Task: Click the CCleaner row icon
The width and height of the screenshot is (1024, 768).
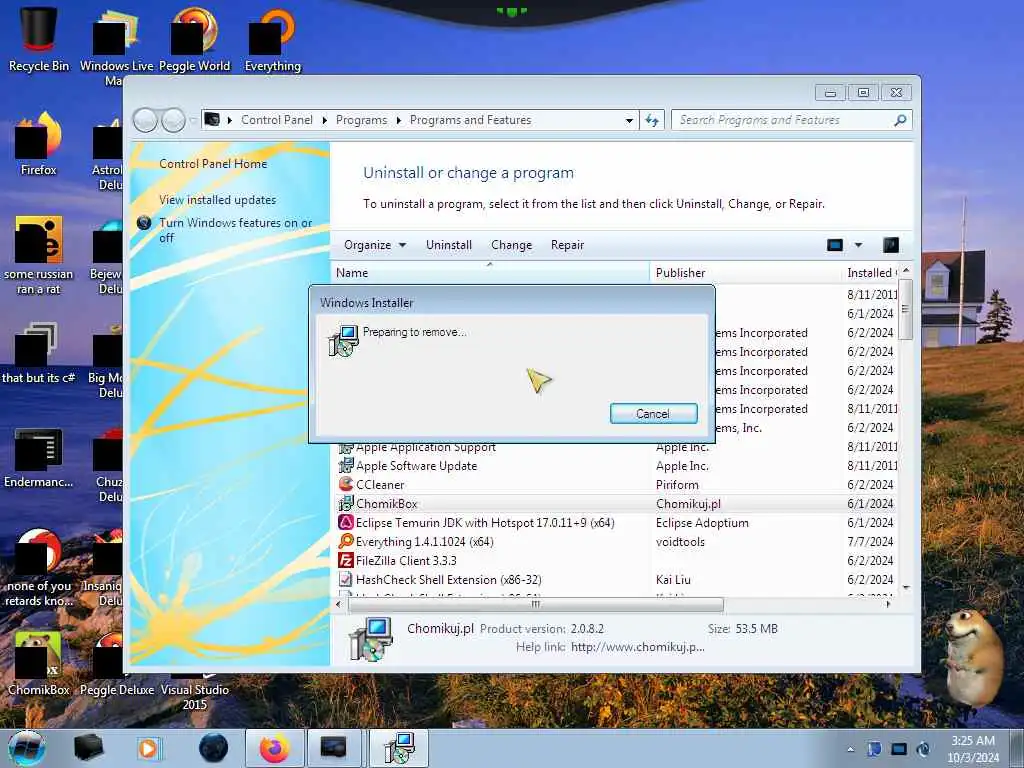Action: tap(345, 484)
